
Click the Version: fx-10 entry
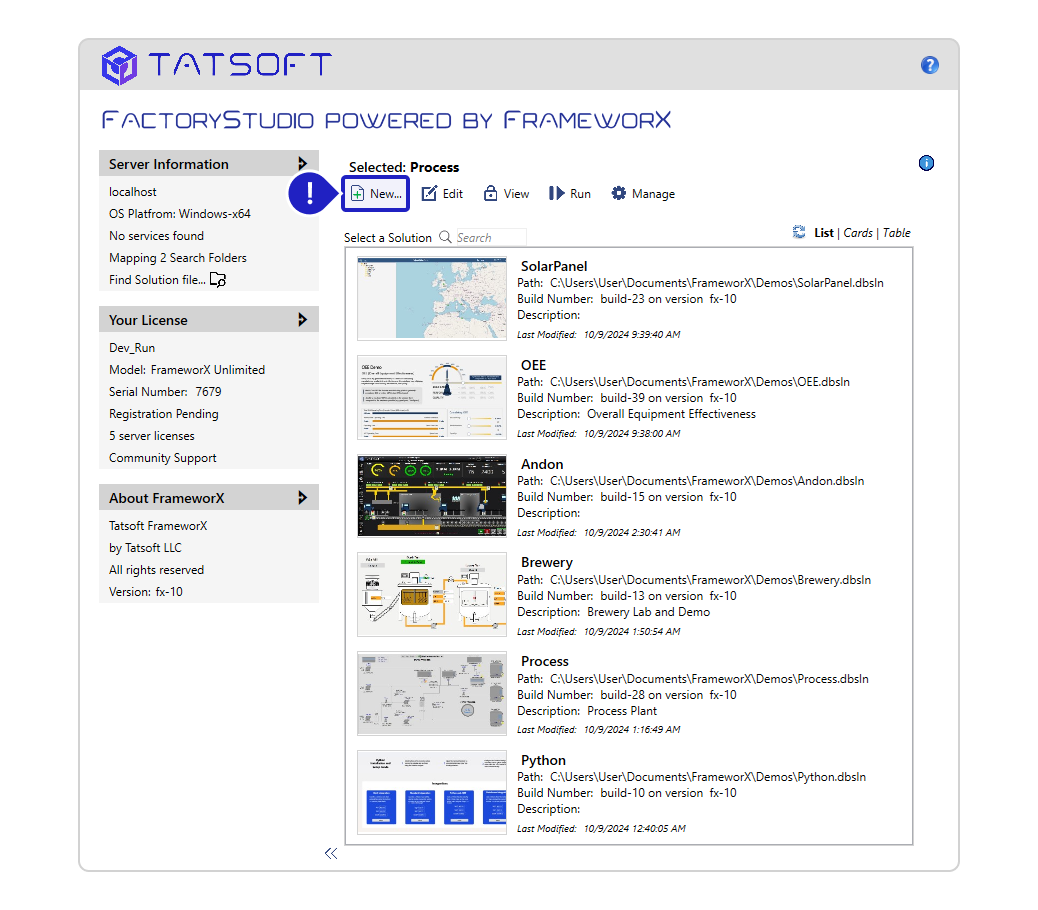coord(146,592)
